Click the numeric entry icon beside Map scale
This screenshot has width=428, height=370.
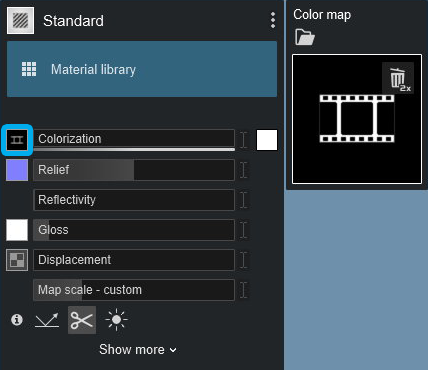pos(244,290)
